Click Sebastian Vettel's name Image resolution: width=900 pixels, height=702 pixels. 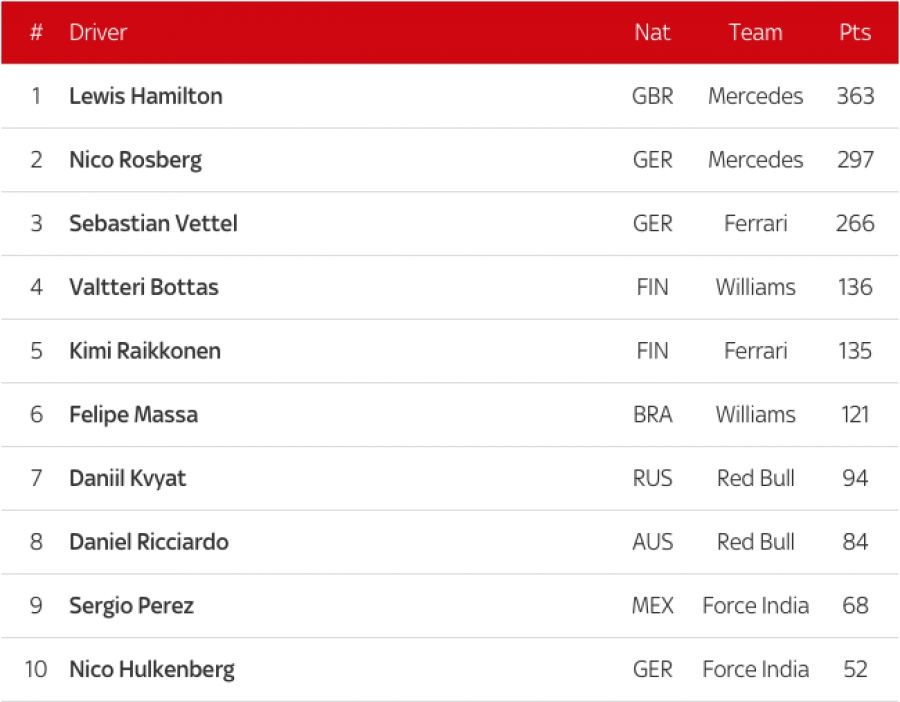tap(153, 223)
